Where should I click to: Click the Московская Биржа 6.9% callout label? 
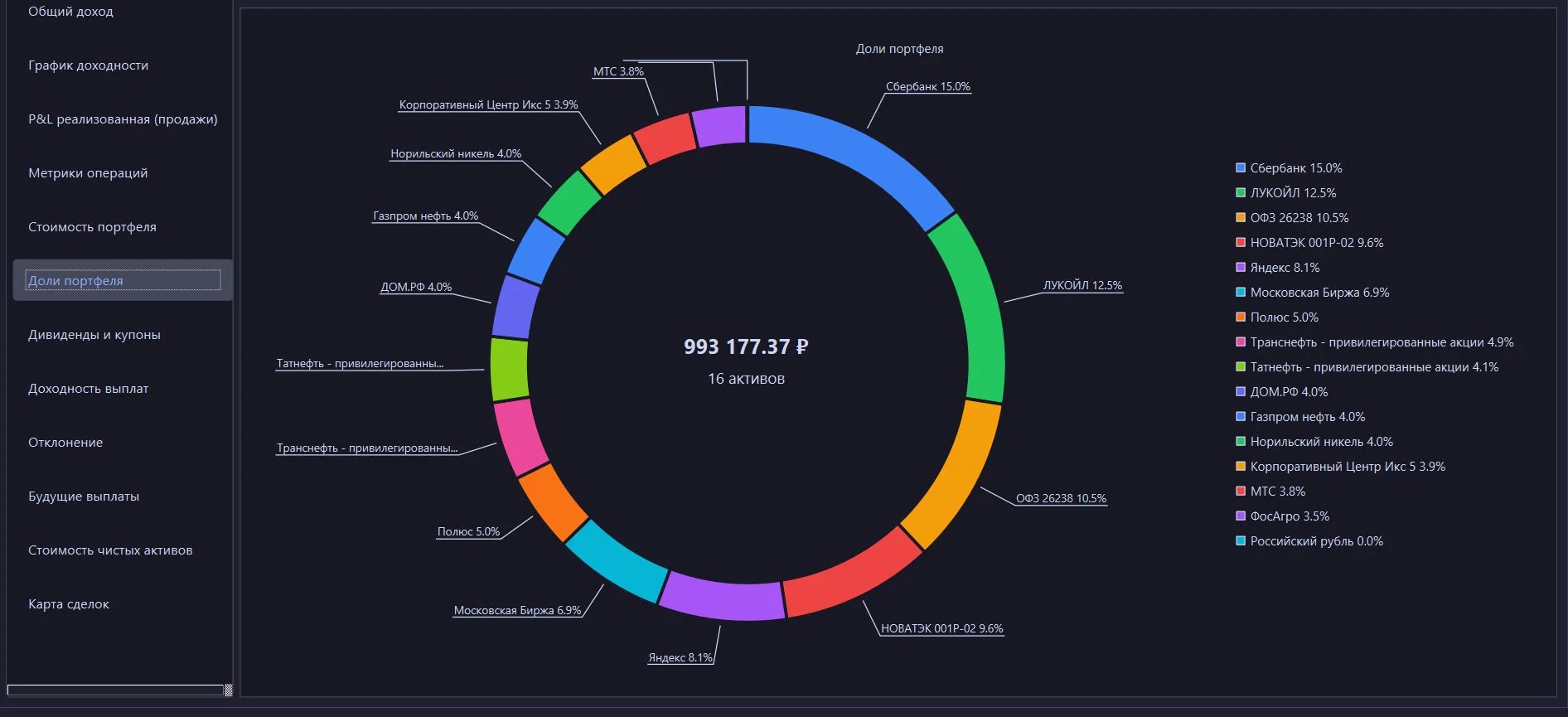[x=518, y=610]
